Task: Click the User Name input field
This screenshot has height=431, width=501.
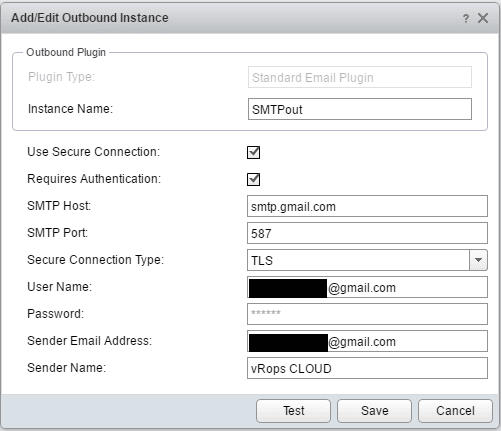Action: coord(367,287)
